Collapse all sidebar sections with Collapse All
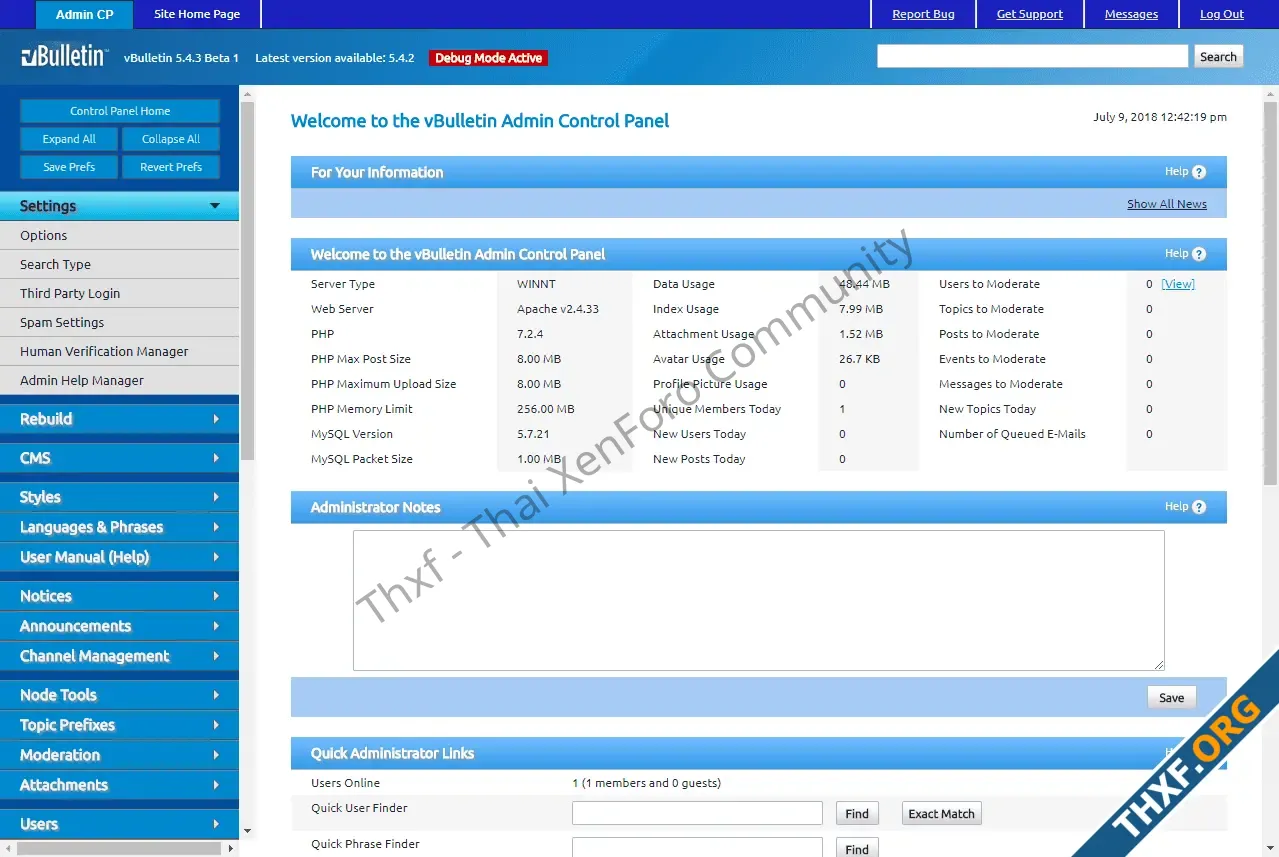Screen dimensions: 1279x857 click(x=171, y=139)
